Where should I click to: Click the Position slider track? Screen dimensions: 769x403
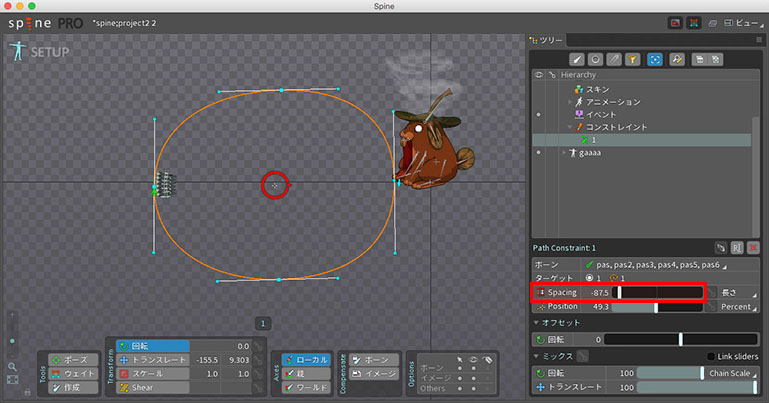tap(657, 307)
